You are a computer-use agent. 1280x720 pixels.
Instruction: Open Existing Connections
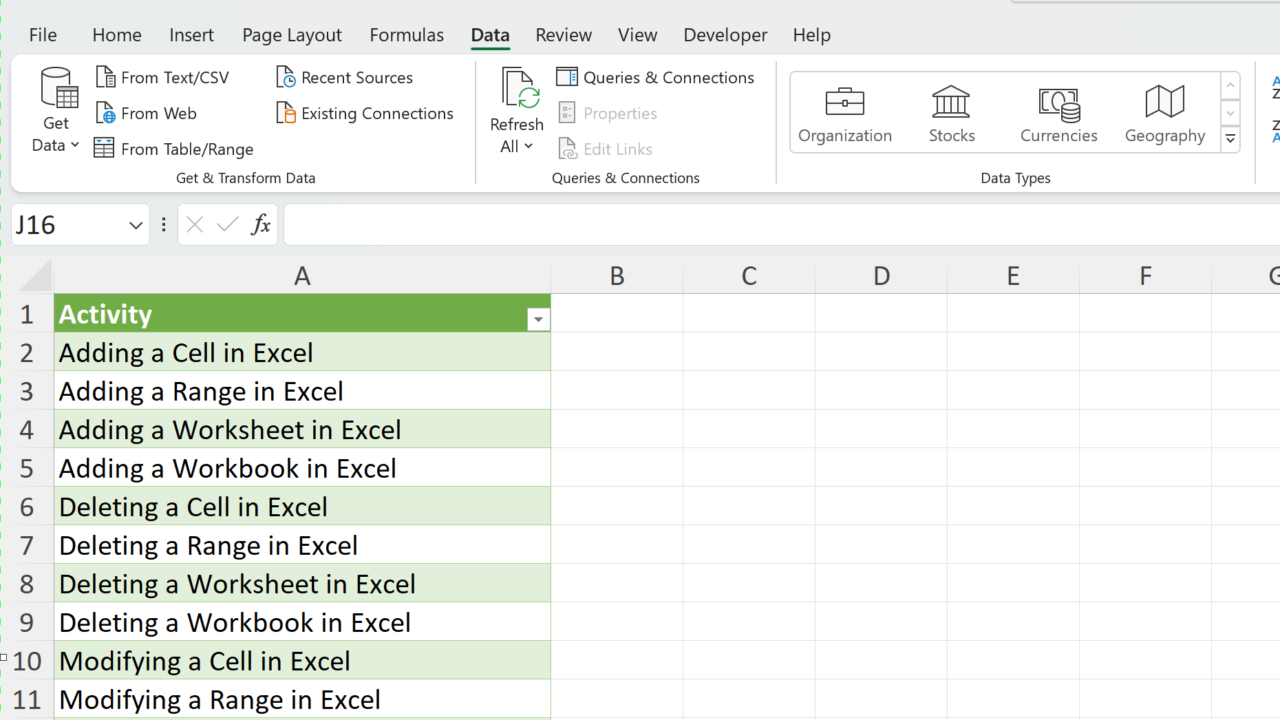point(376,114)
